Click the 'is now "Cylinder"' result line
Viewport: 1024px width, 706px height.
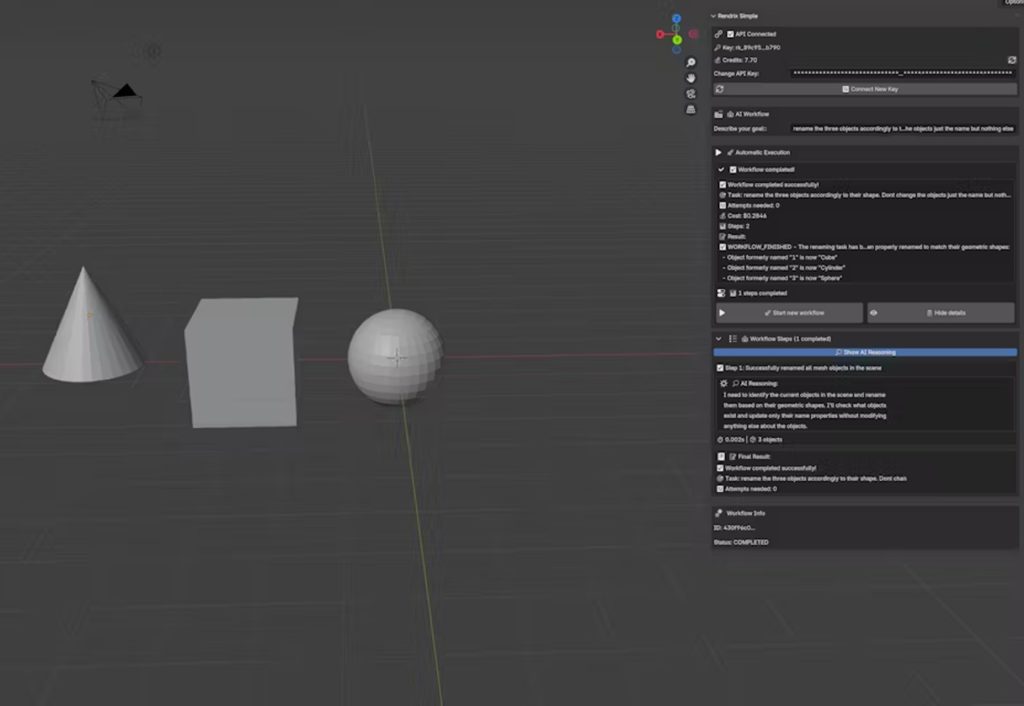pos(783,268)
